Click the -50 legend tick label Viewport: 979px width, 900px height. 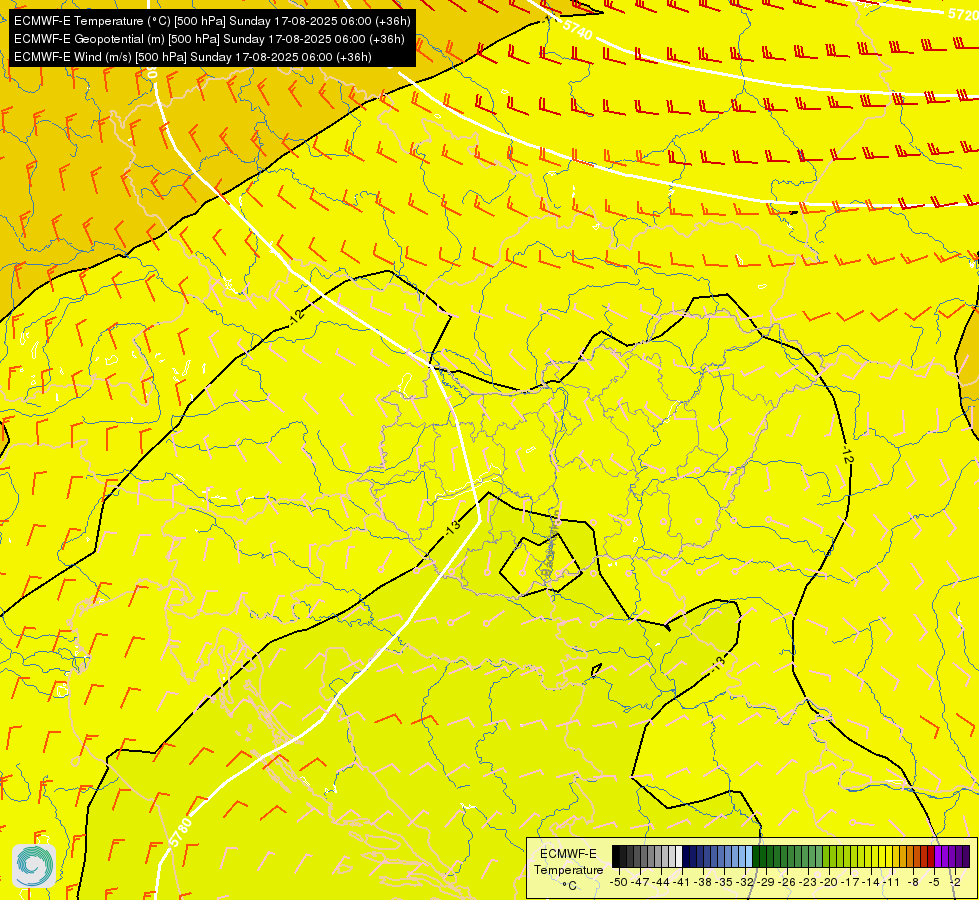[x=618, y=882]
